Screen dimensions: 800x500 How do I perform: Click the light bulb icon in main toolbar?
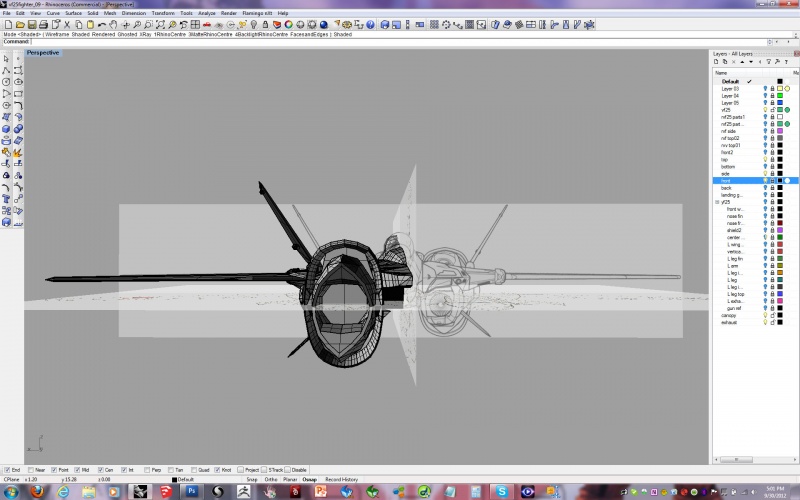pyautogui.click(x=254, y=24)
